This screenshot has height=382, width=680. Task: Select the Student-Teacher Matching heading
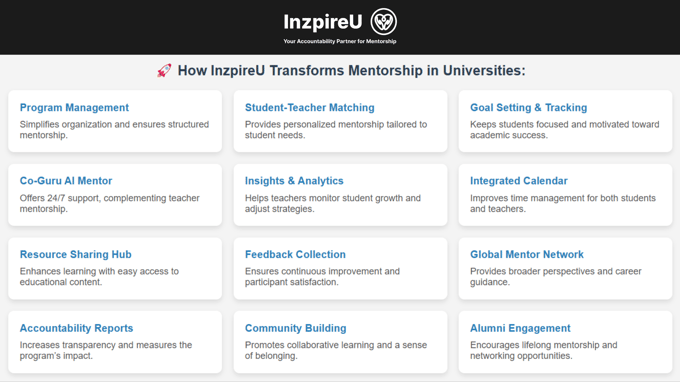[310, 108]
